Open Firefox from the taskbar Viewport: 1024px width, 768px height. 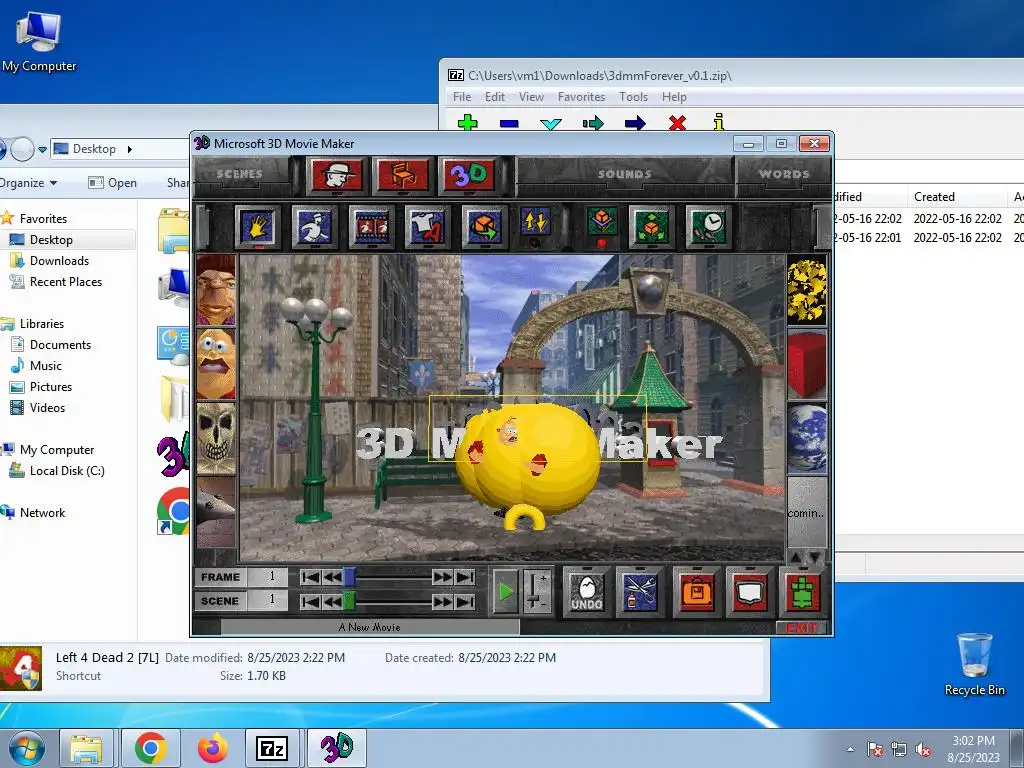212,748
